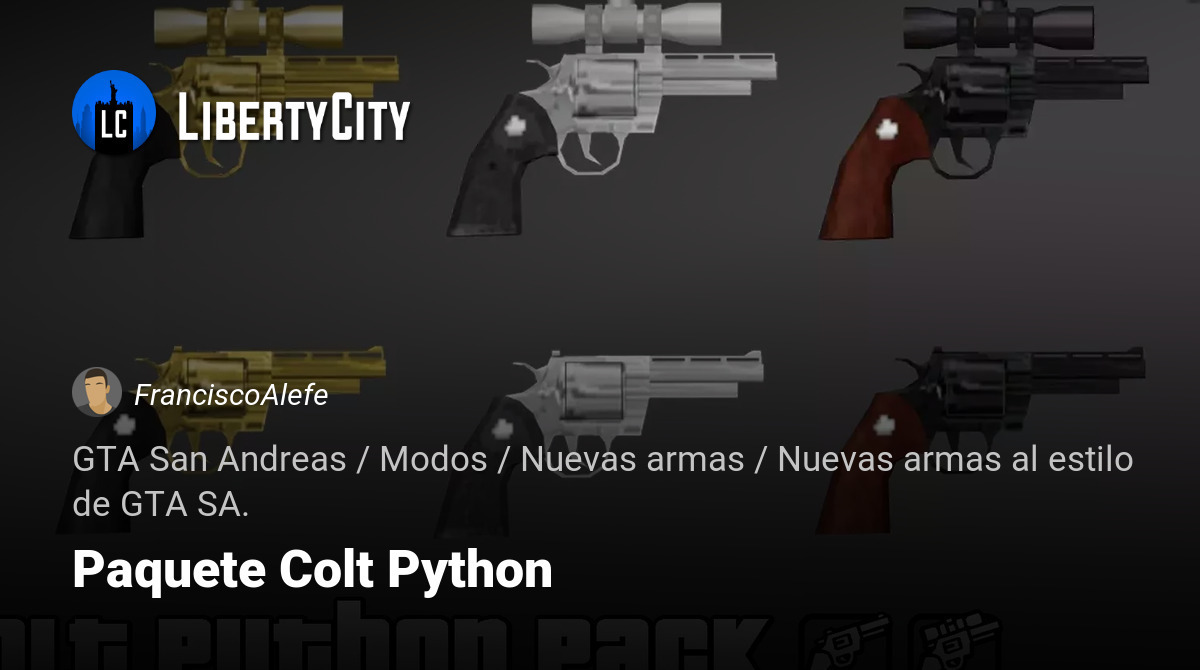The width and height of the screenshot is (1200, 670).
Task: Open the first Nuevas armas breadcrumb category
Action: click(632, 460)
